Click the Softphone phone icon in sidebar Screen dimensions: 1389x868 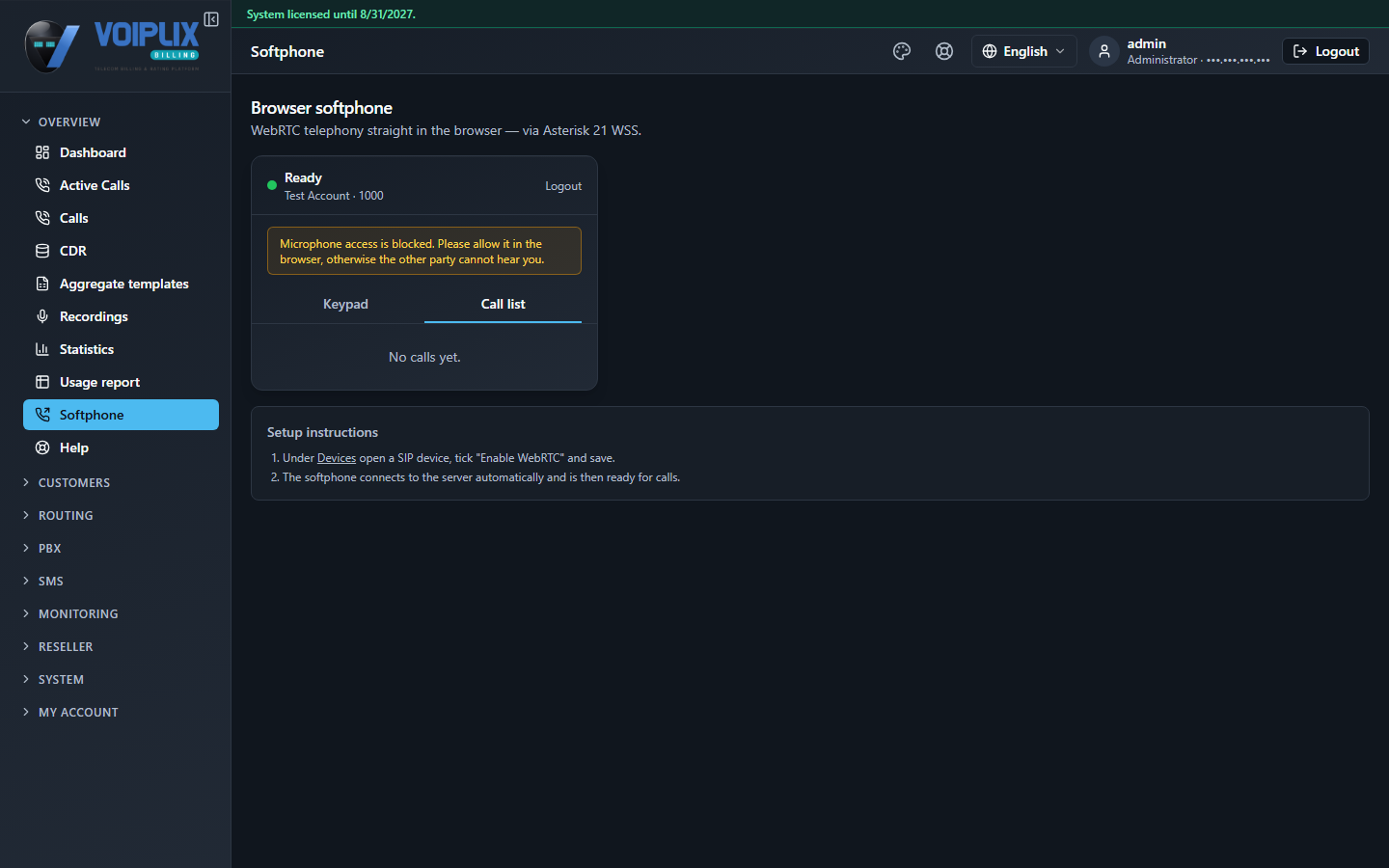(42, 415)
